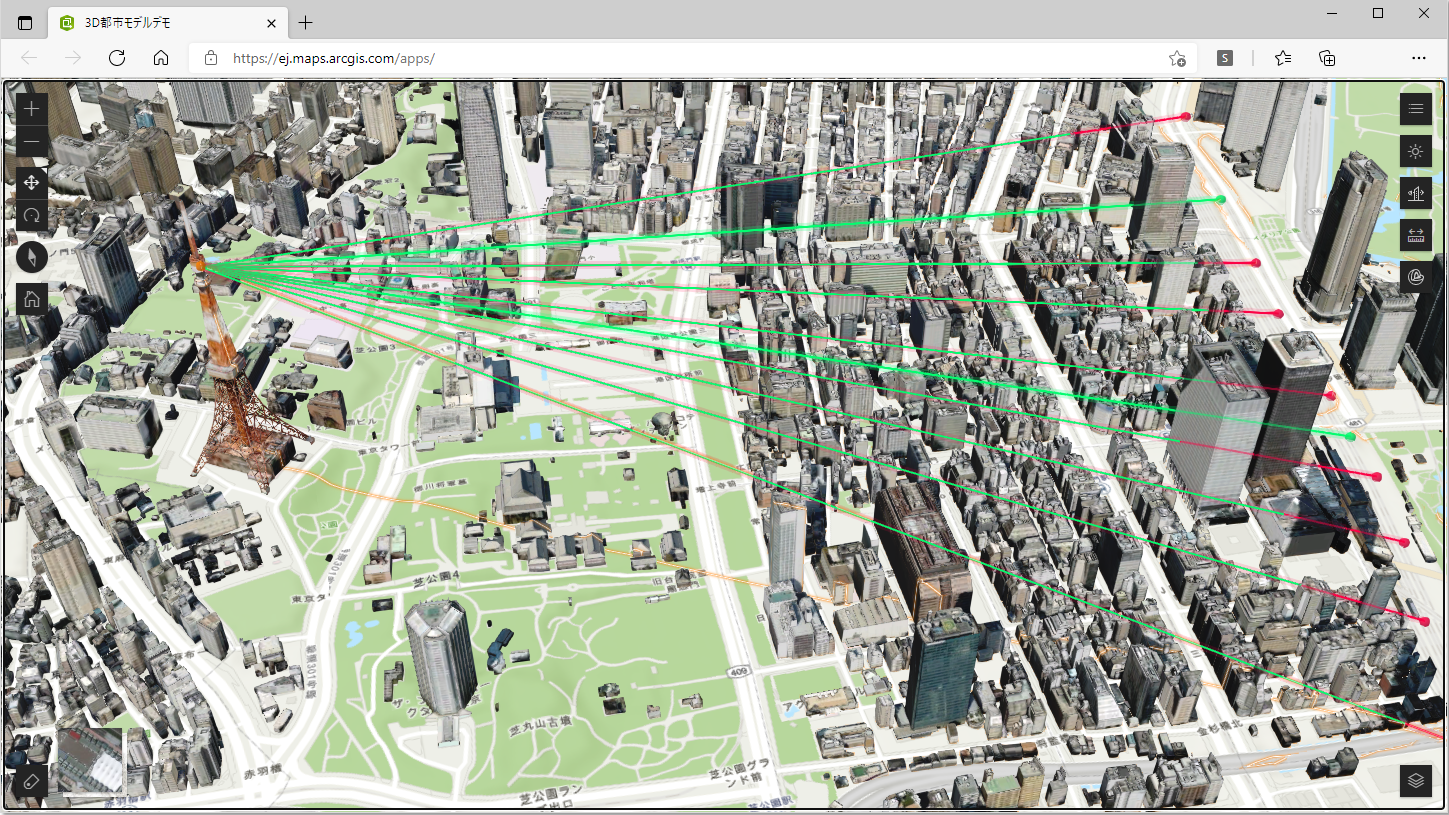The width and height of the screenshot is (1449, 815).
Task: Zoom out of the 3D scene
Action: (x=32, y=142)
